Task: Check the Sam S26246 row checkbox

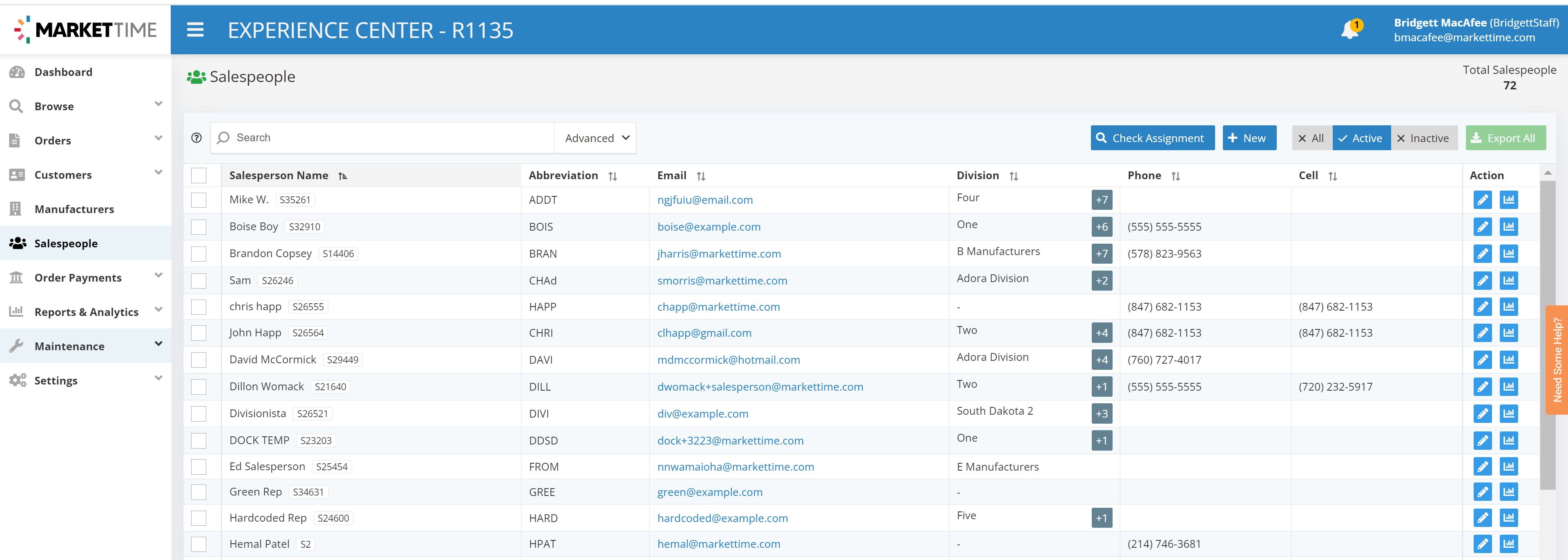Action: pos(199,280)
